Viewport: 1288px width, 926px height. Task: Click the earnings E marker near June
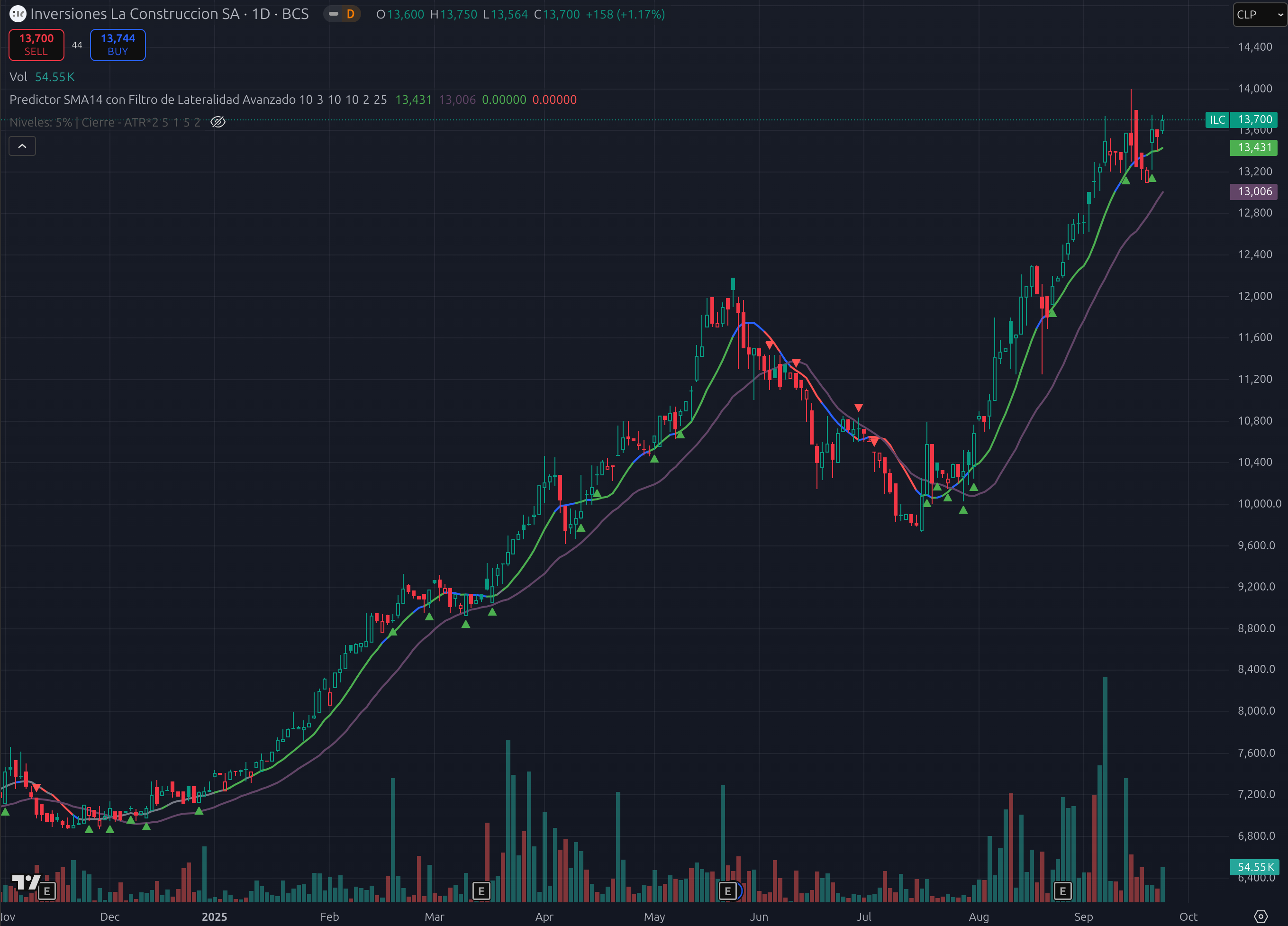[x=727, y=891]
